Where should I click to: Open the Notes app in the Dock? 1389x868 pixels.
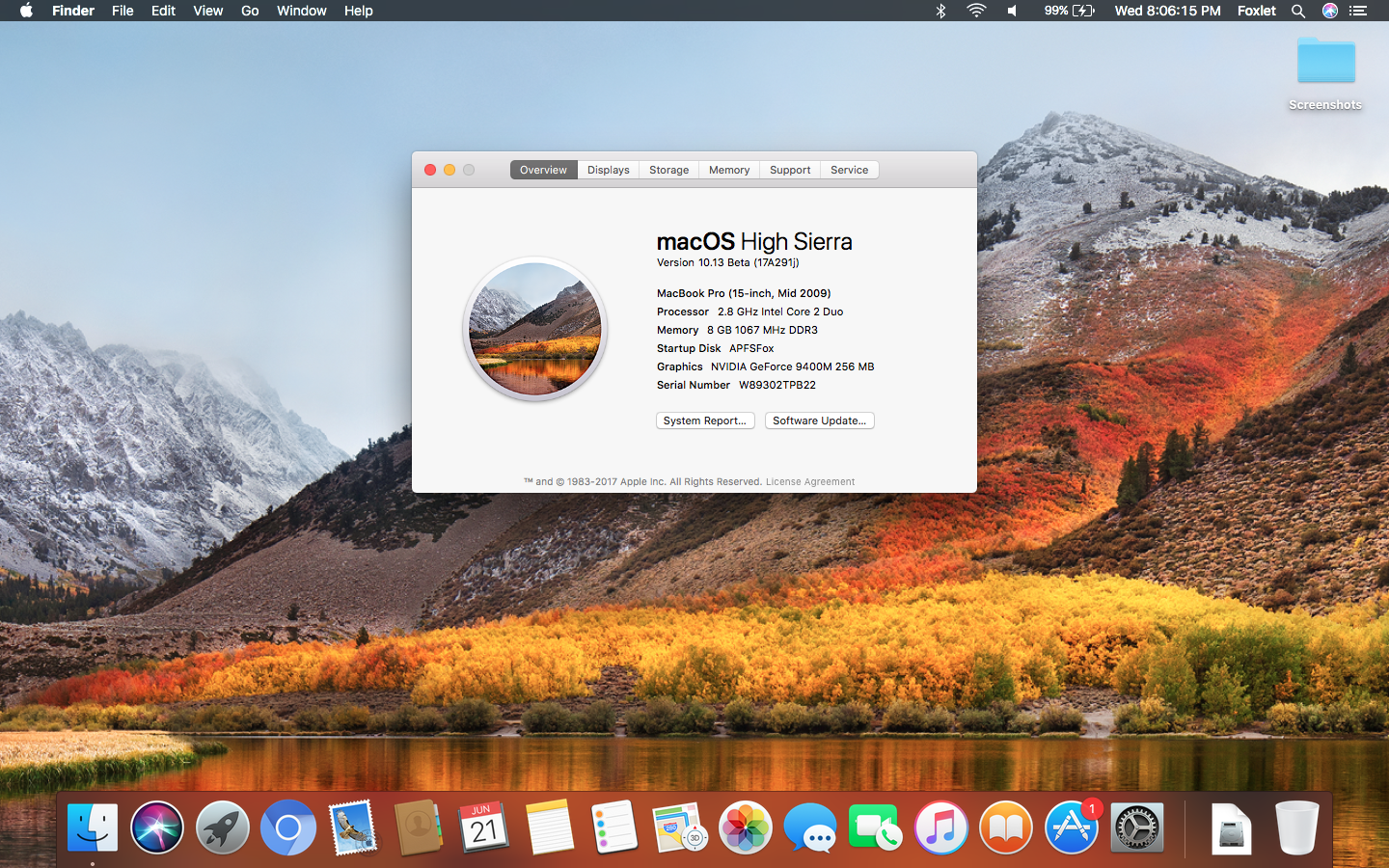click(550, 827)
